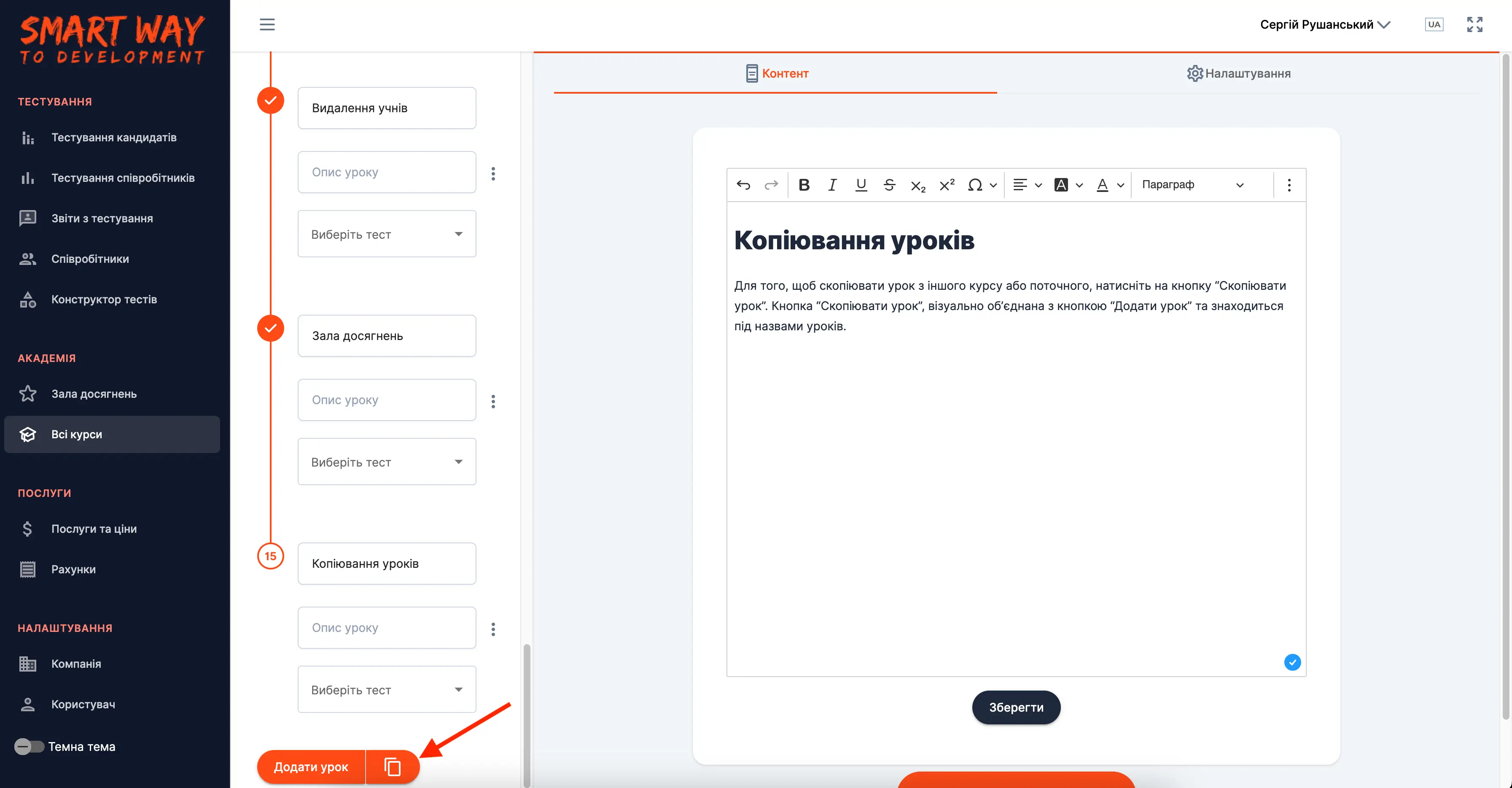This screenshot has width=1512, height=788.
Task: Toggle the Темна тема switch
Action: (x=29, y=746)
